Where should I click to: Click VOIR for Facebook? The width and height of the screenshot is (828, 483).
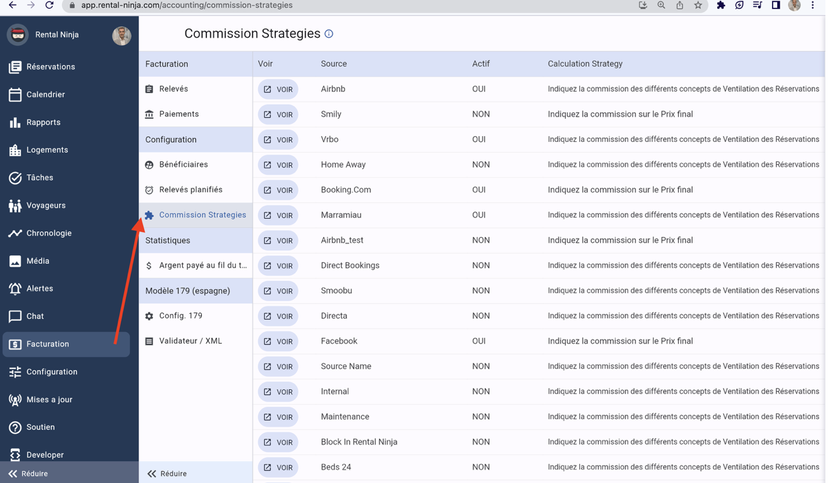coord(278,342)
